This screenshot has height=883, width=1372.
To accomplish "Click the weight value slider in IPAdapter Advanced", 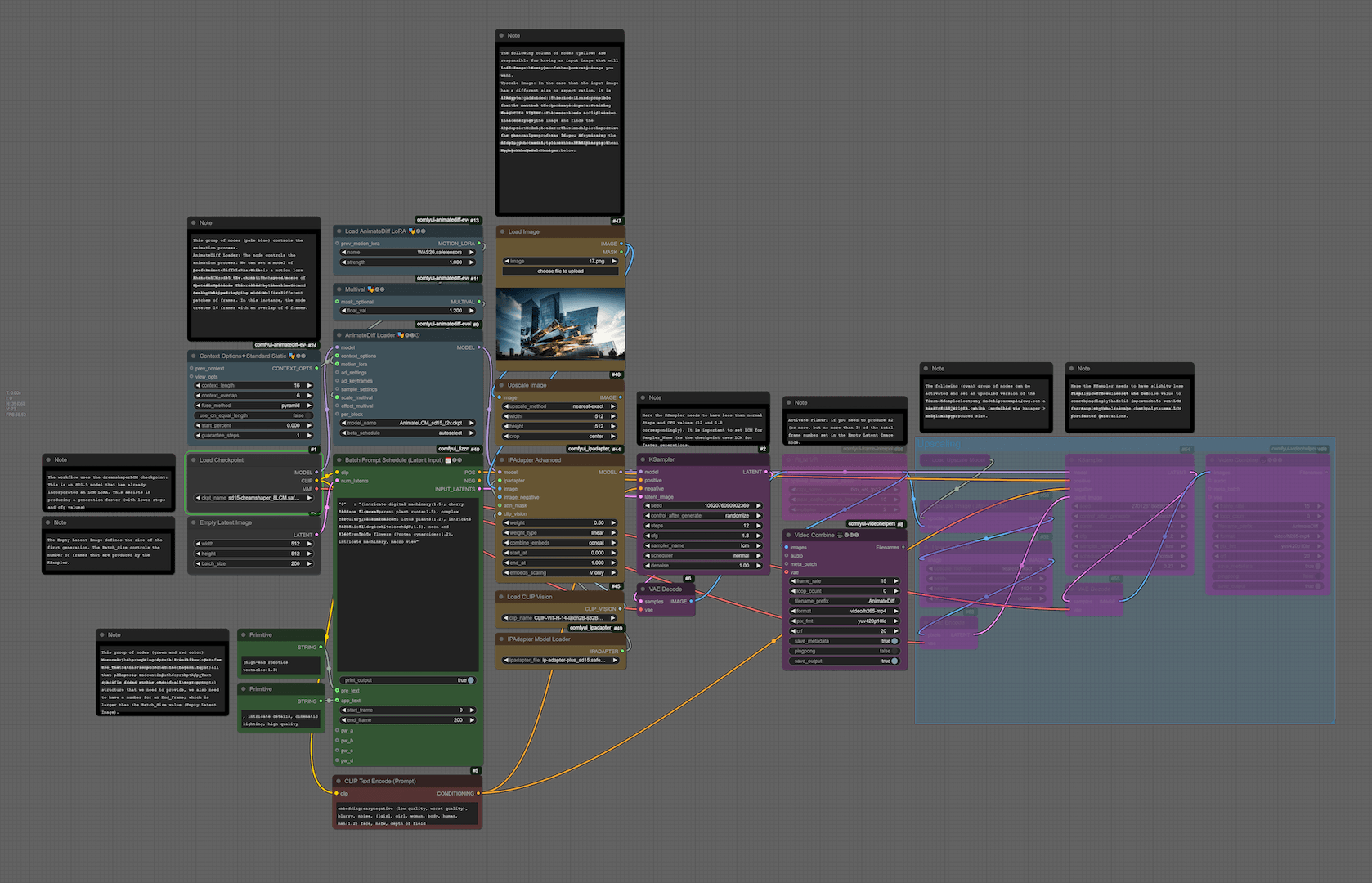I will click(560, 522).
